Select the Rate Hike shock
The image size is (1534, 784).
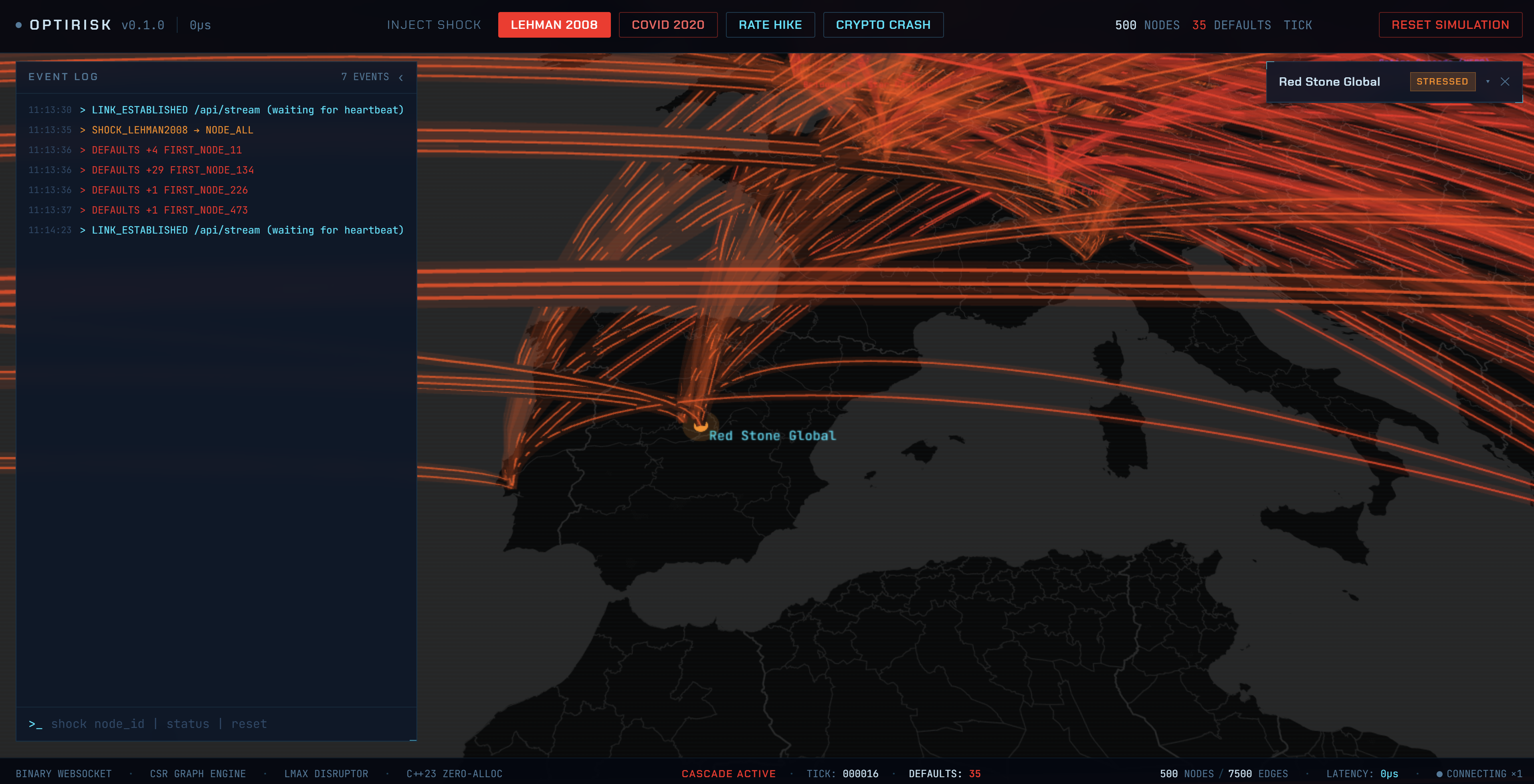[769, 25]
